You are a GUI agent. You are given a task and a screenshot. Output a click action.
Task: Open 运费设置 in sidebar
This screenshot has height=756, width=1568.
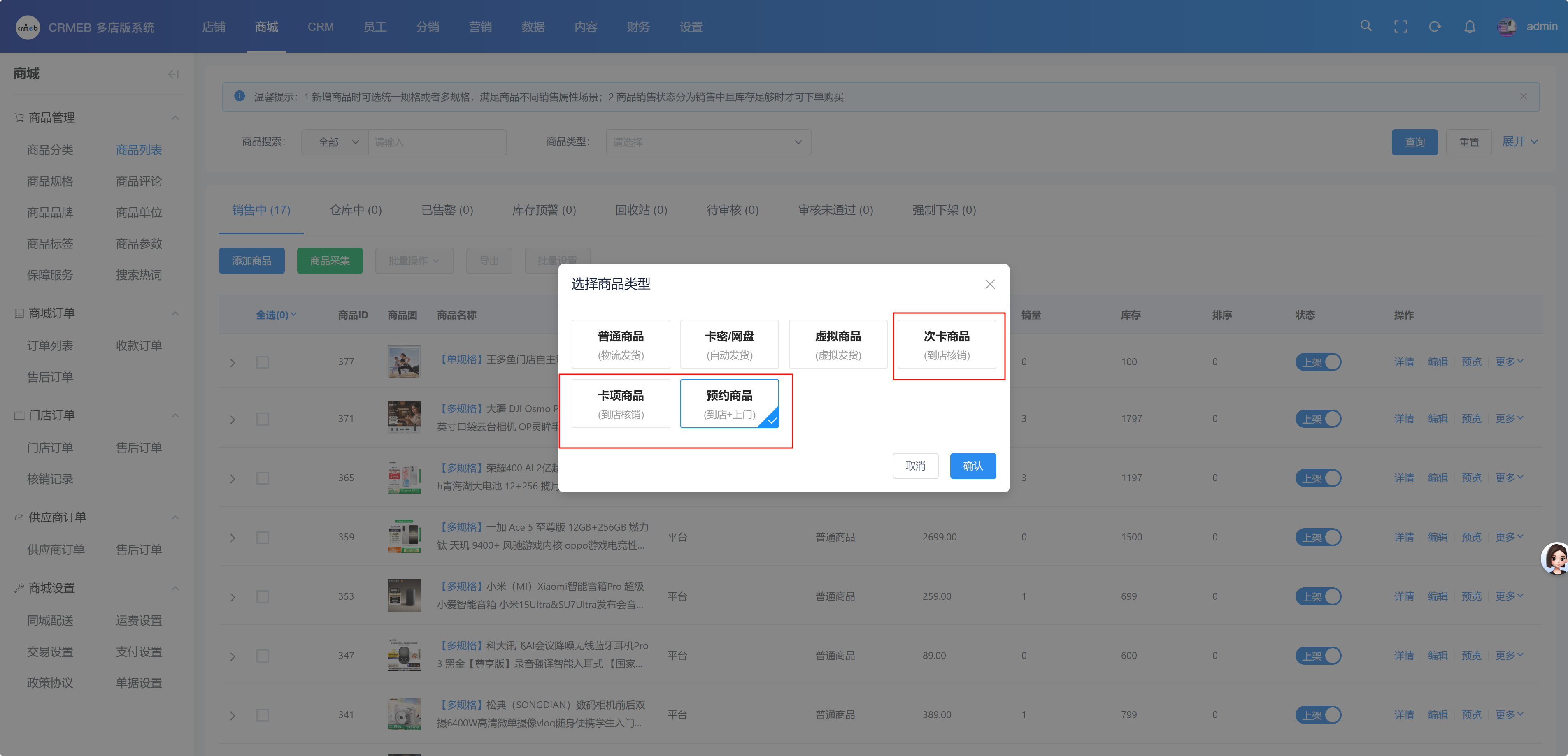pyautogui.click(x=139, y=620)
